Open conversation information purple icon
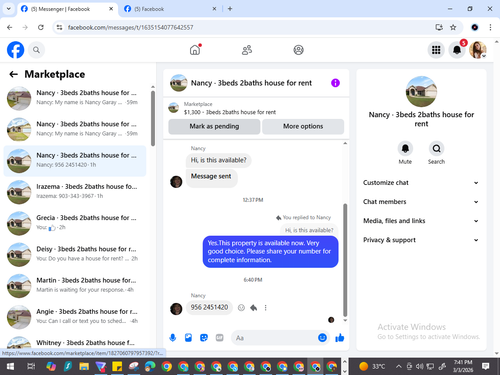The height and width of the screenshot is (375, 500). point(335,83)
